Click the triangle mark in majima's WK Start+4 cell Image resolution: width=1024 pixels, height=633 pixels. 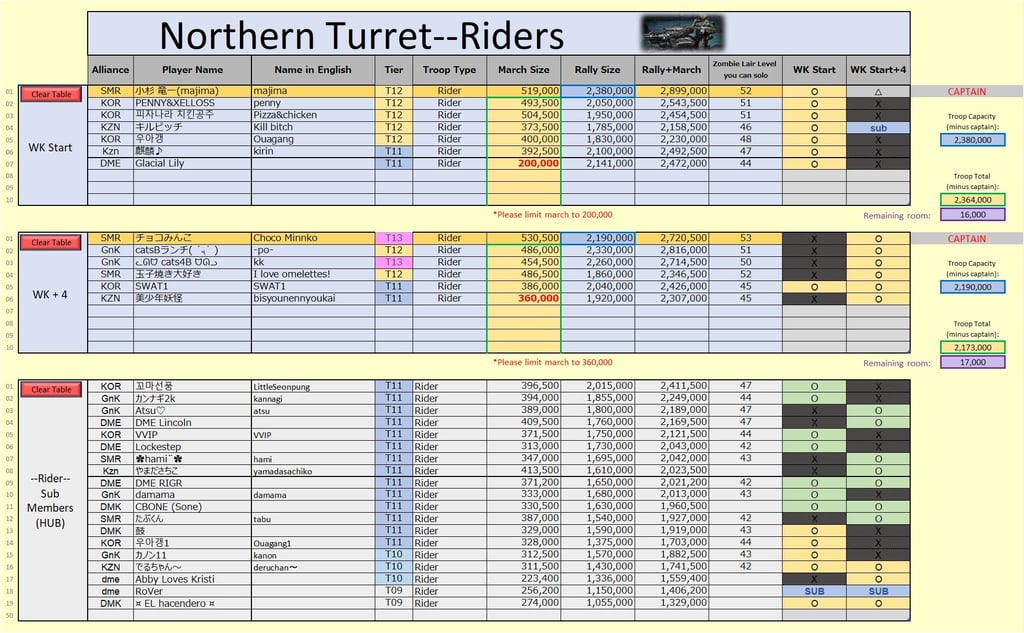tap(878, 91)
